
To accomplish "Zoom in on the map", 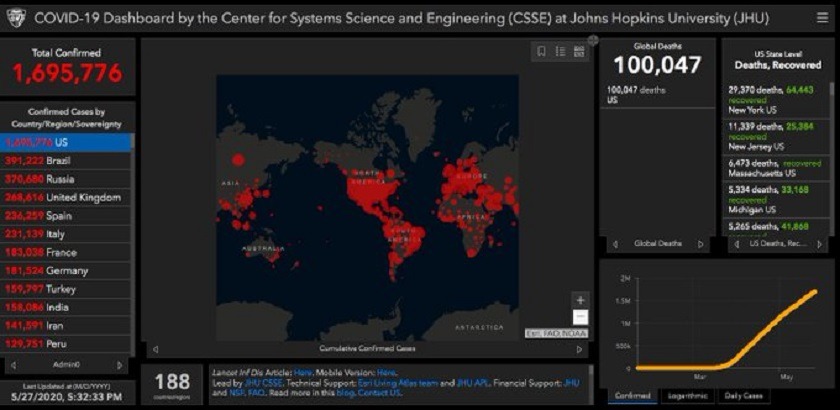I will click(x=580, y=300).
